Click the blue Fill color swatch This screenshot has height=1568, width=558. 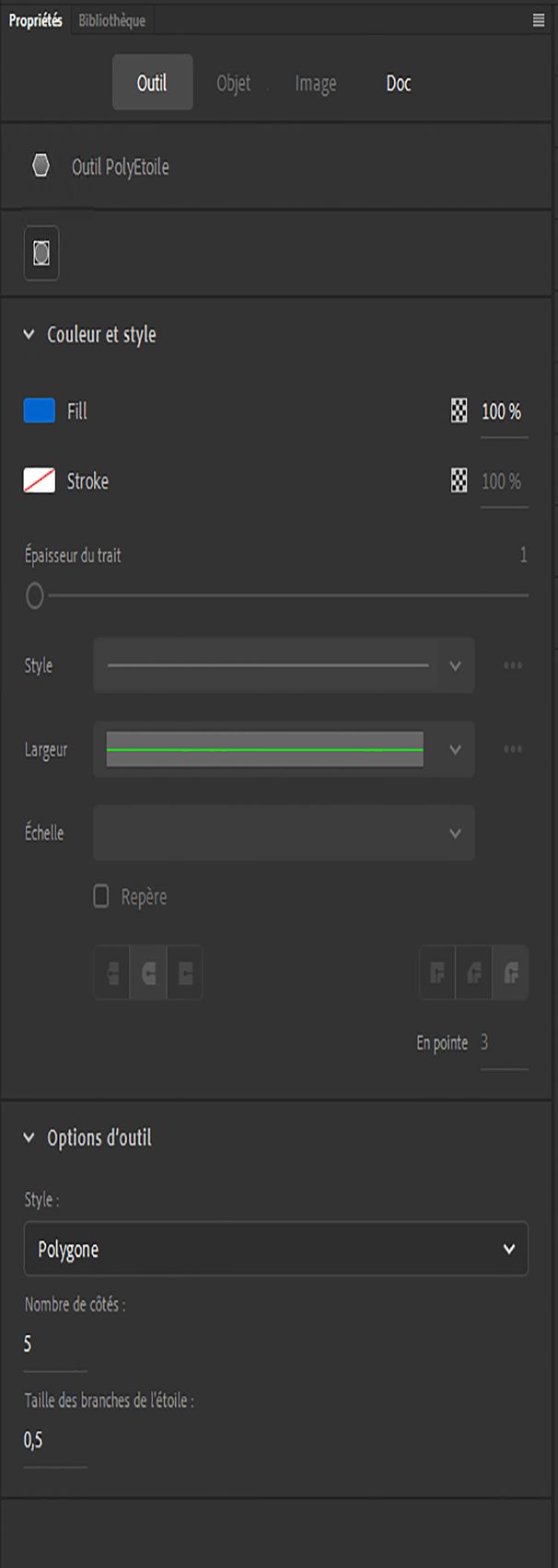pyautogui.click(x=40, y=411)
